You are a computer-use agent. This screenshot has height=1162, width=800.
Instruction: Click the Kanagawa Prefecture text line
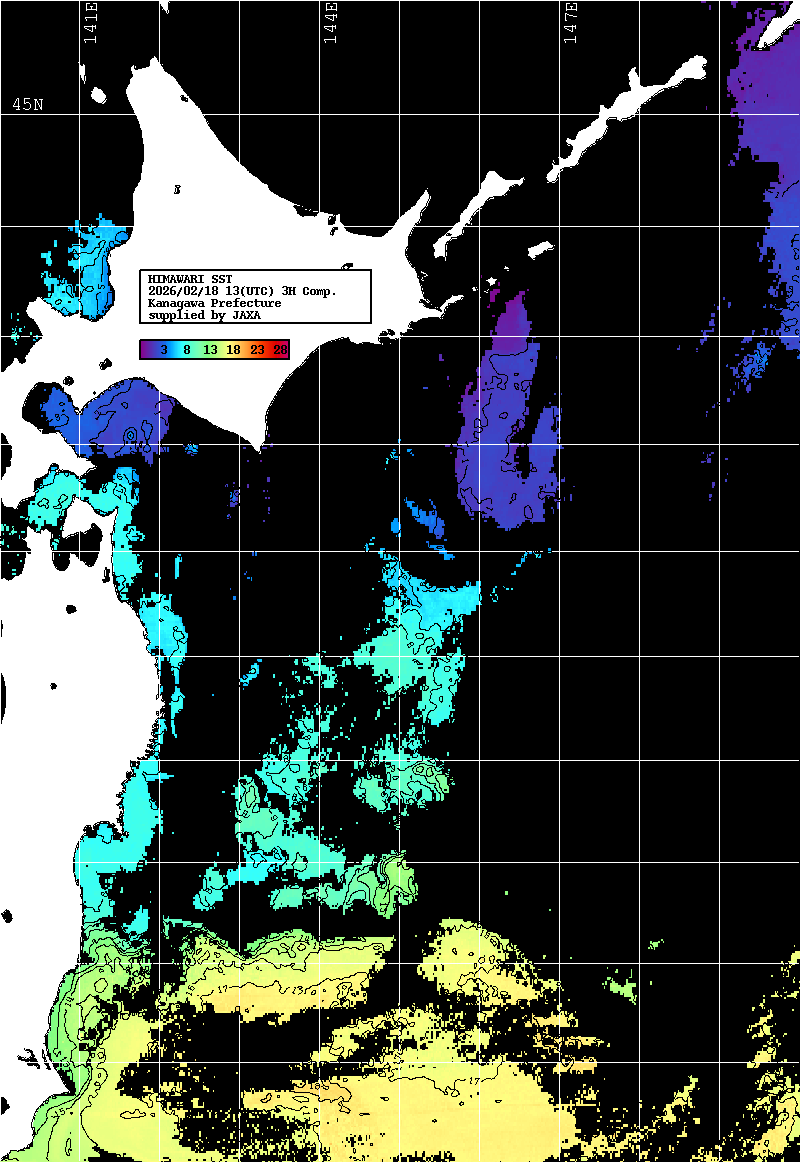pyautogui.click(x=214, y=303)
